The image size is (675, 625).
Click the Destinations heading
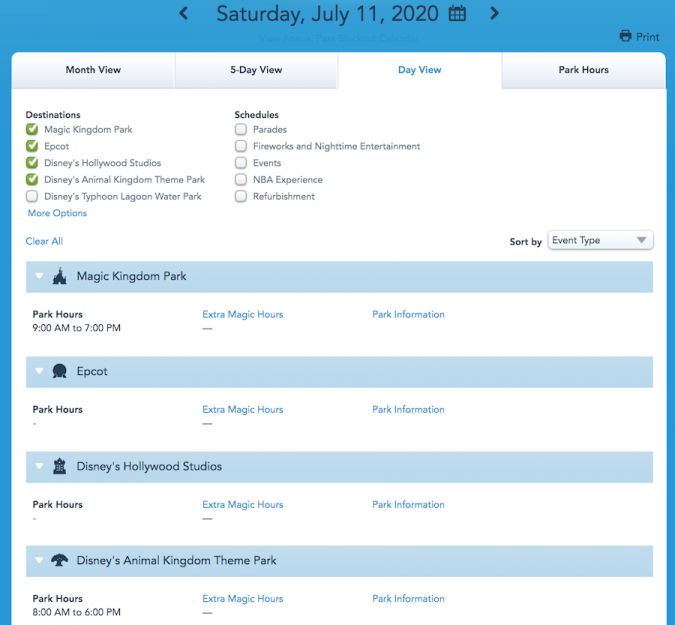tap(53, 115)
